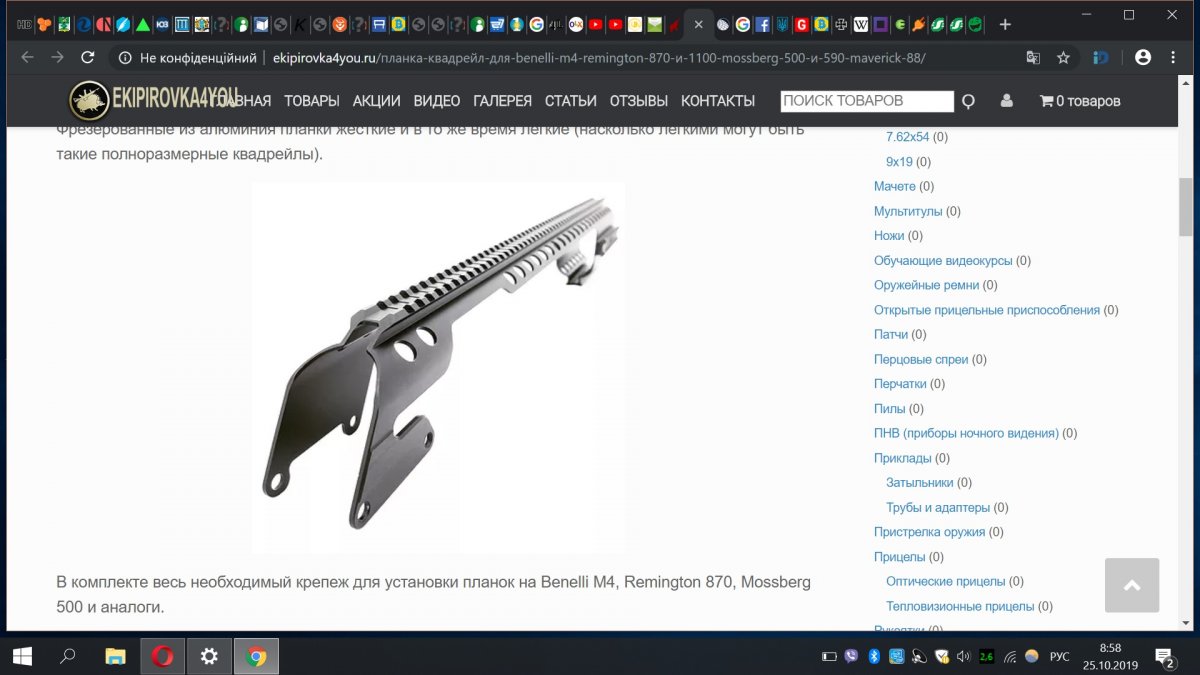Open КОНТАКТЫ in site menu
1200x675 pixels.
tap(718, 101)
